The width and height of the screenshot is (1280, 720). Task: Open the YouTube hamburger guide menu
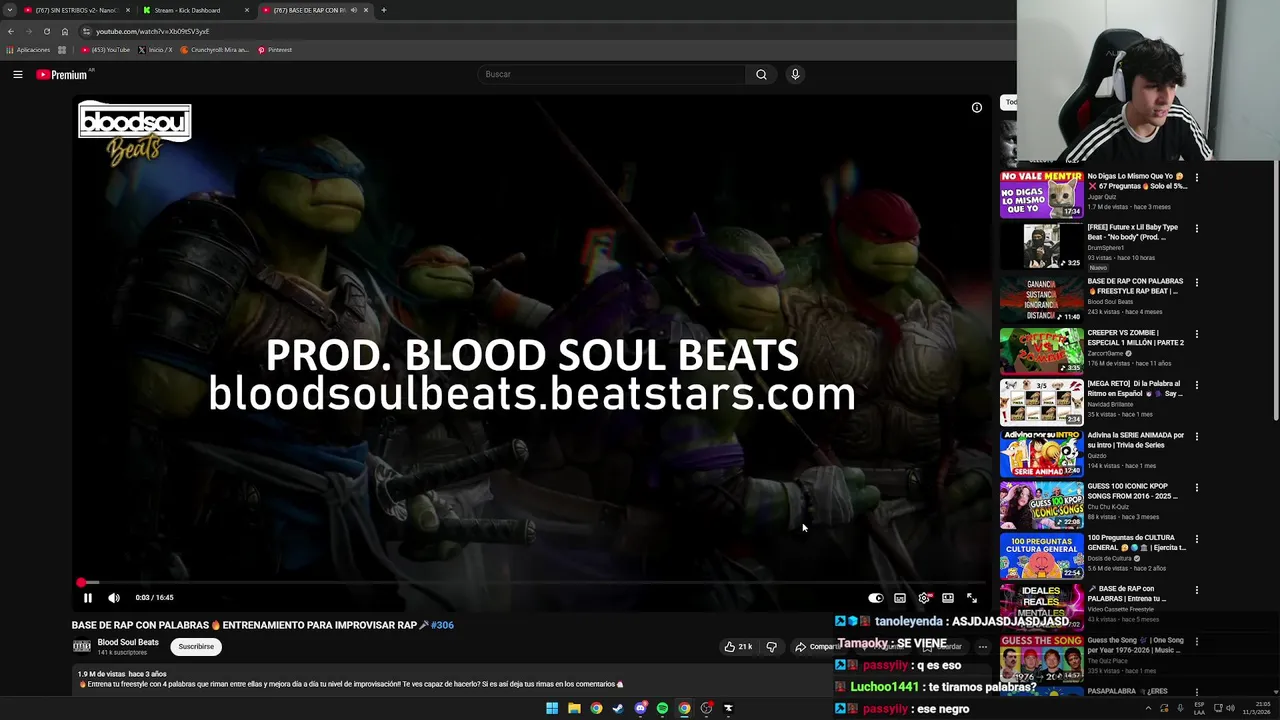pos(17,74)
